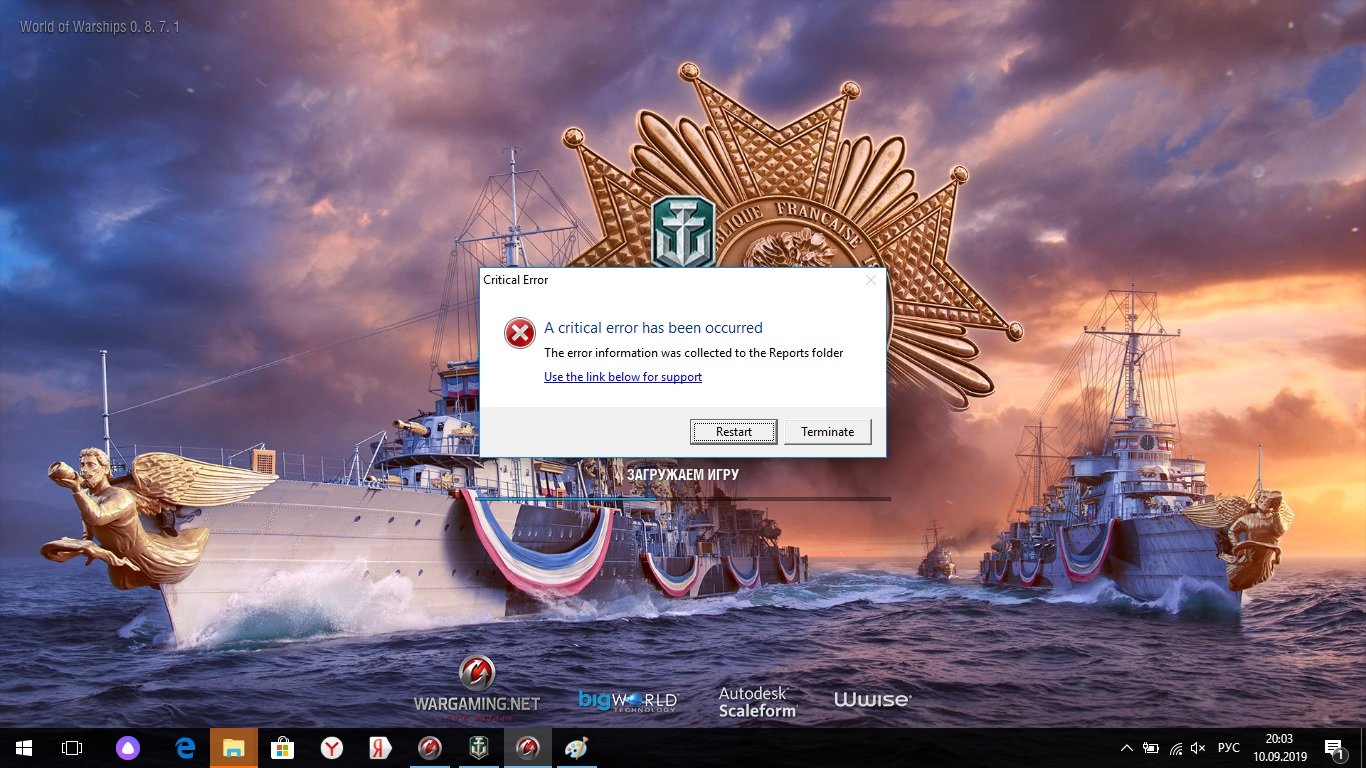
Task: Switch to World of Warships taskbar icon
Action: (478, 748)
